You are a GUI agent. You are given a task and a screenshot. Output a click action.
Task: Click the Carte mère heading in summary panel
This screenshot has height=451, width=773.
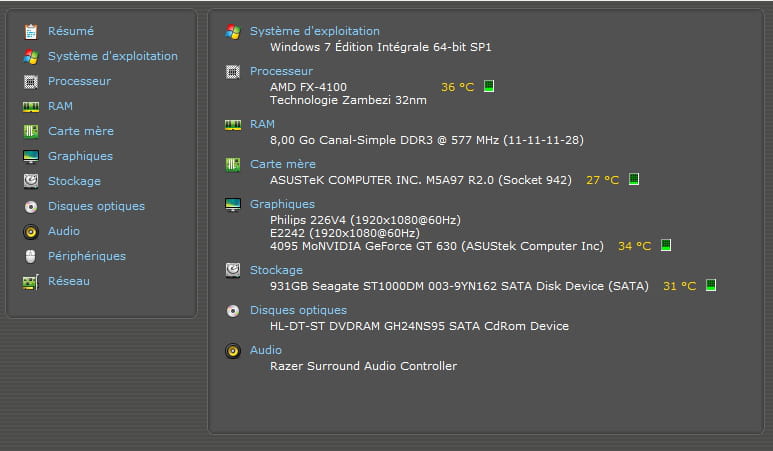tap(282, 164)
